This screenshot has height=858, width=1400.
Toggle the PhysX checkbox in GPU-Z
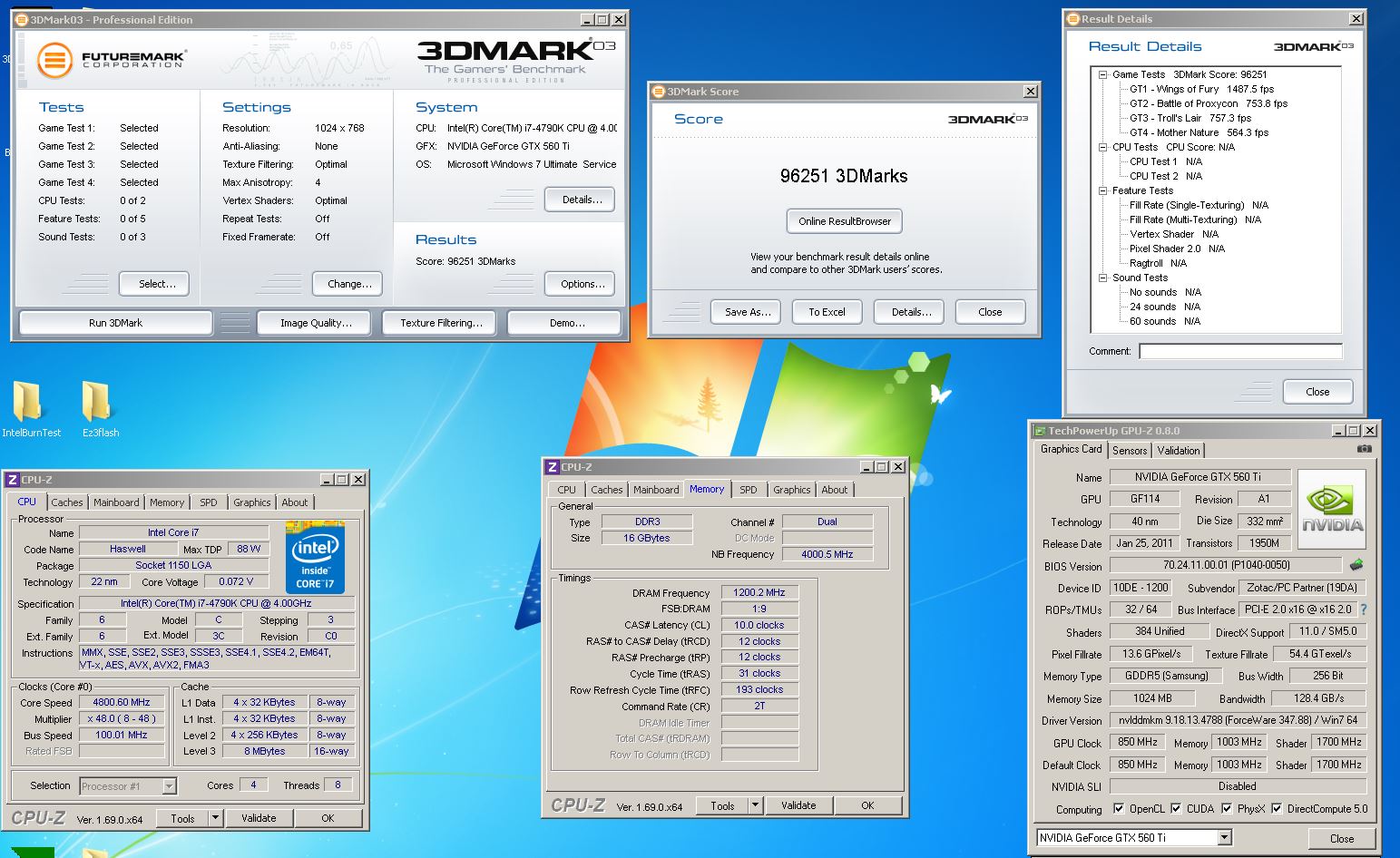click(x=1227, y=809)
